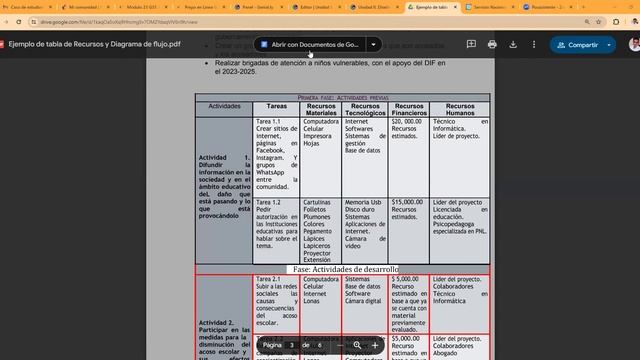
Task: Reload the page in browser
Action: pyautogui.click(x=19, y=22)
